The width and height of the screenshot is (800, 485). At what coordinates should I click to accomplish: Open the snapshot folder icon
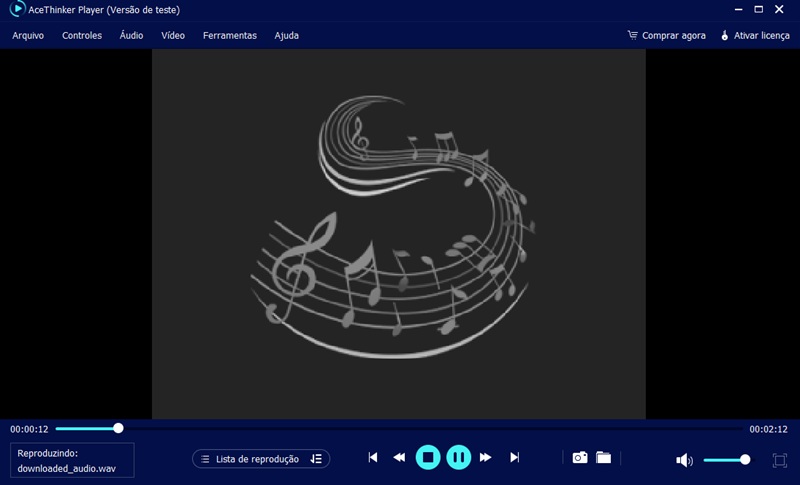click(x=603, y=457)
